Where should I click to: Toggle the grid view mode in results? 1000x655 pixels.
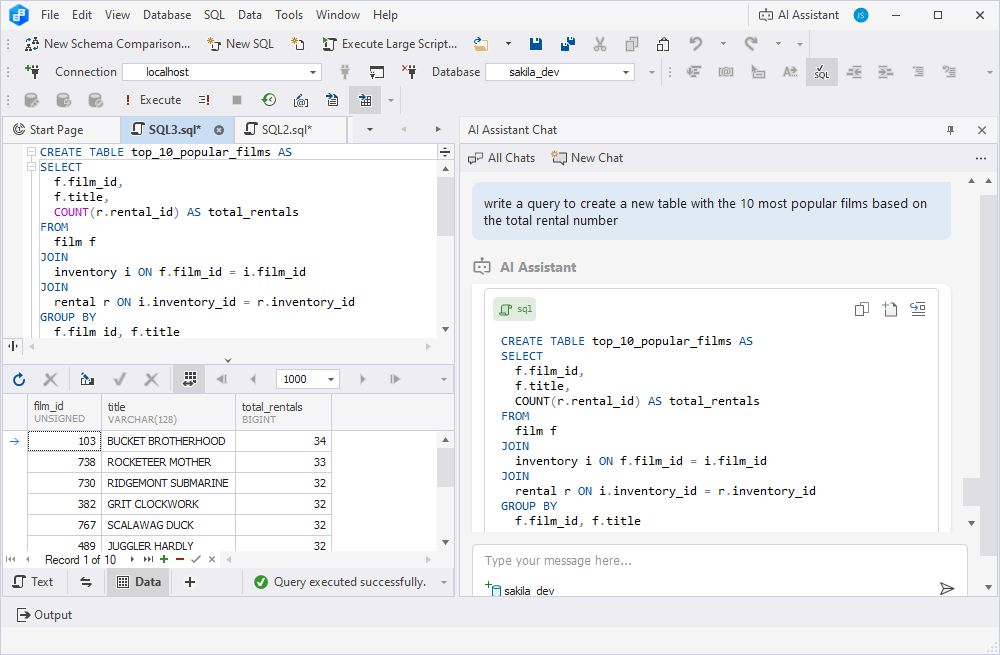pyautogui.click(x=189, y=378)
